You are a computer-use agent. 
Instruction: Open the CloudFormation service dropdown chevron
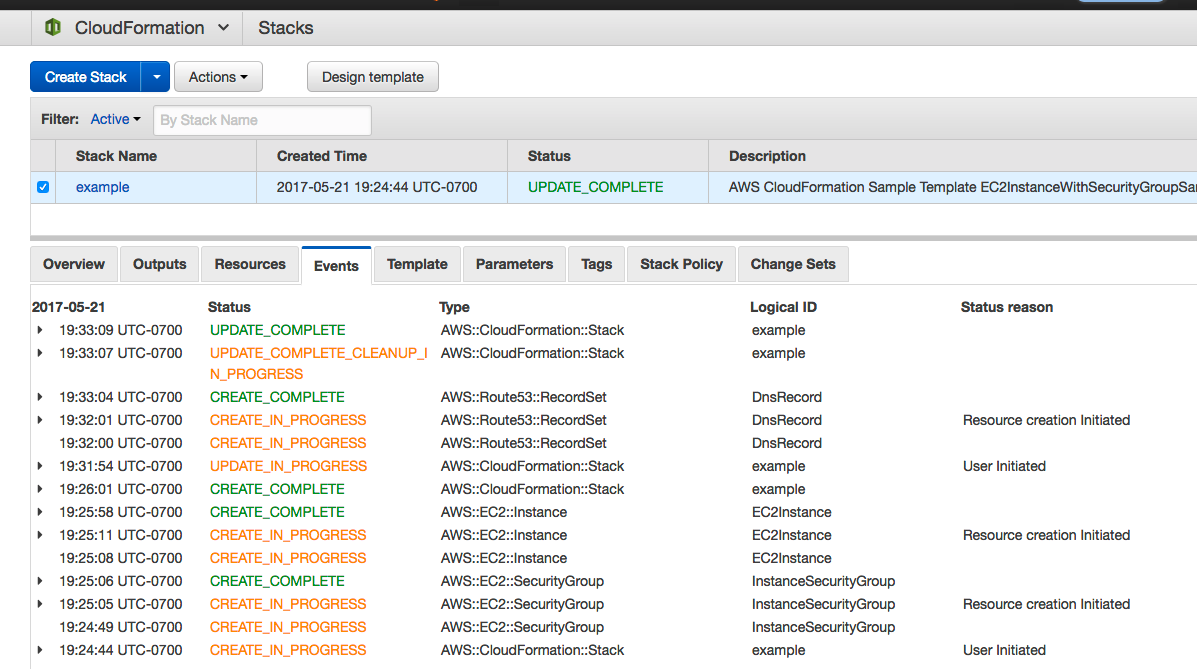(x=224, y=27)
